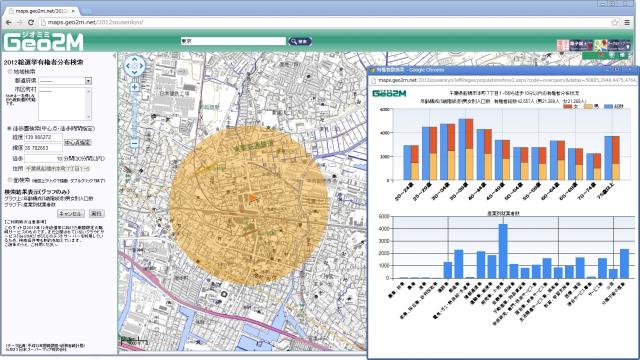Close the maps.geo2m.net browser tab

pyautogui.click(x=73, y=11)
